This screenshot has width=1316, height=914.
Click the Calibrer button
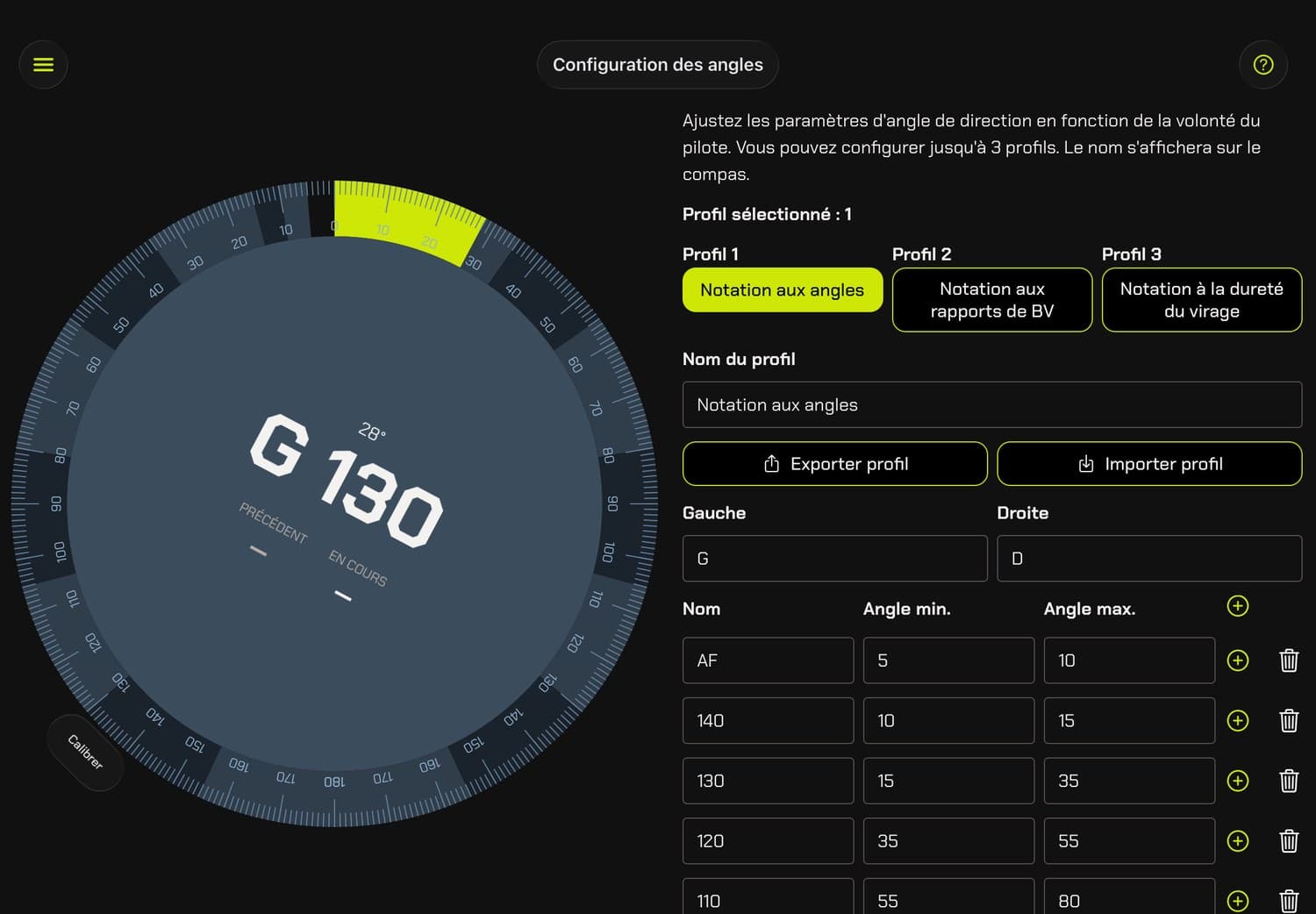[85, 752]
